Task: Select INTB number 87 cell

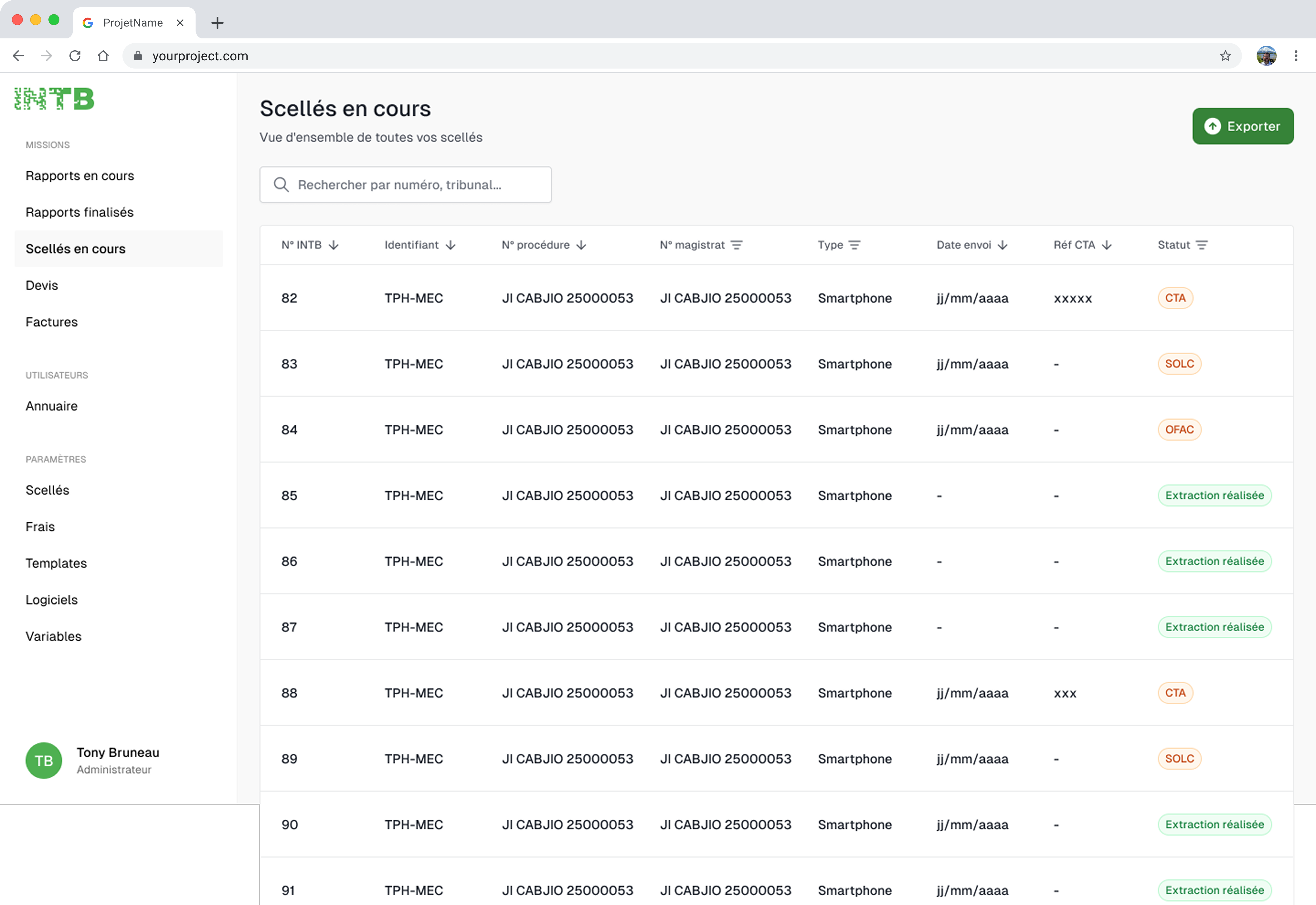Action: click(x=290, y=627)
